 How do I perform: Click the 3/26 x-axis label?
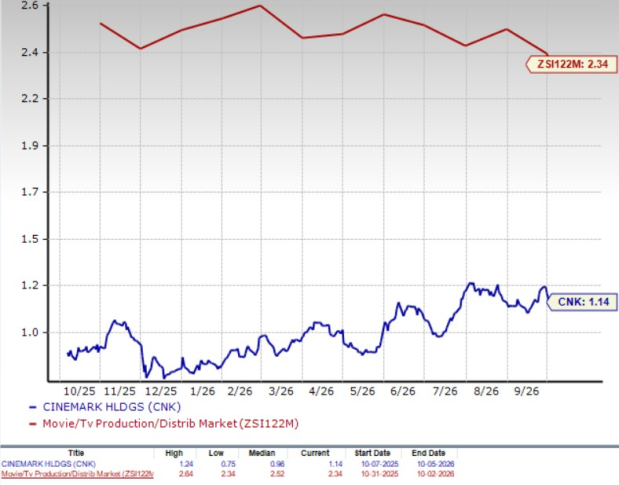tap(281, 391)
